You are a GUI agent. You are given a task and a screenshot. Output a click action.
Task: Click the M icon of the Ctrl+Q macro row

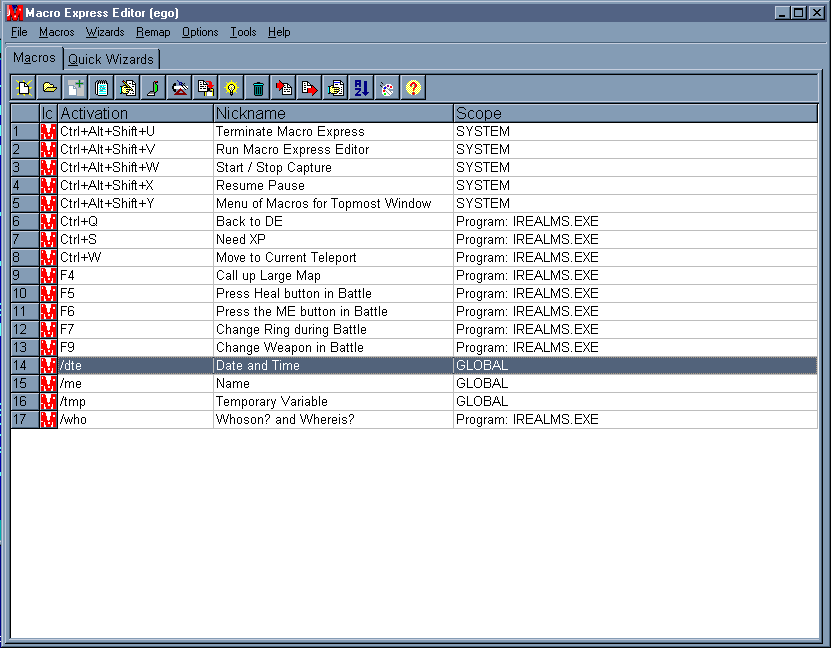pos(48,221)
